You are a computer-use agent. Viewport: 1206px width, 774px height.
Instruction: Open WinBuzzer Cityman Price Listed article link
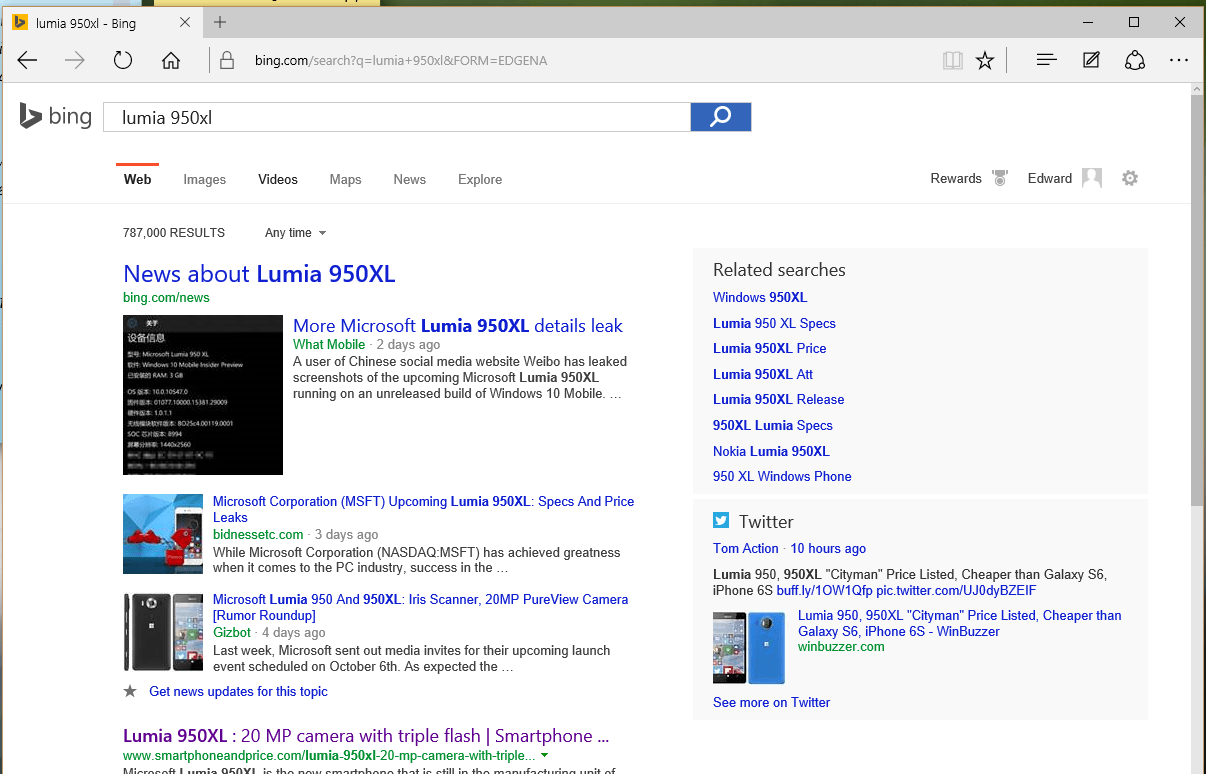tap(960, 623)
